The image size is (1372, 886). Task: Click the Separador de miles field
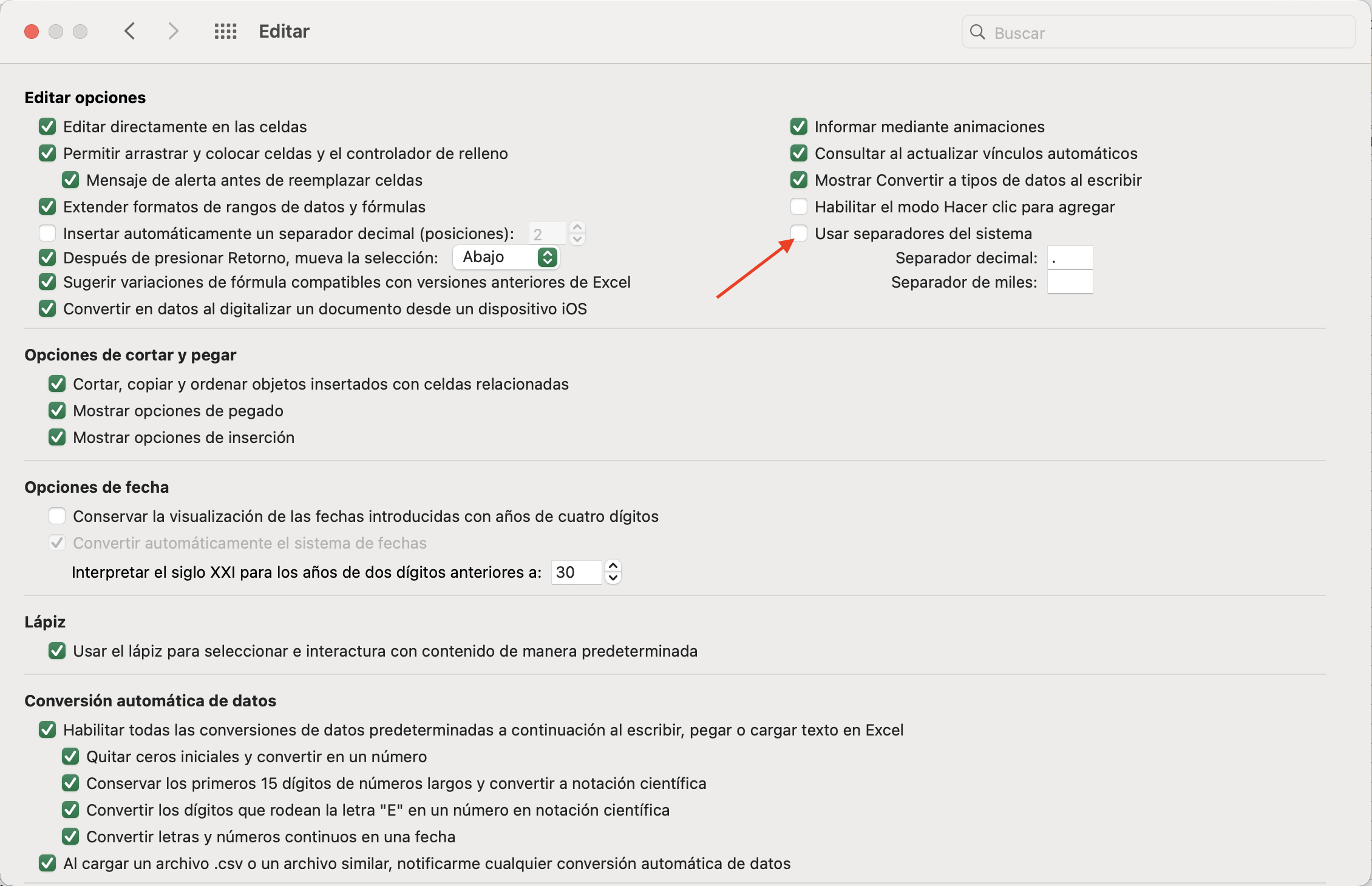tap(1070, 282)
